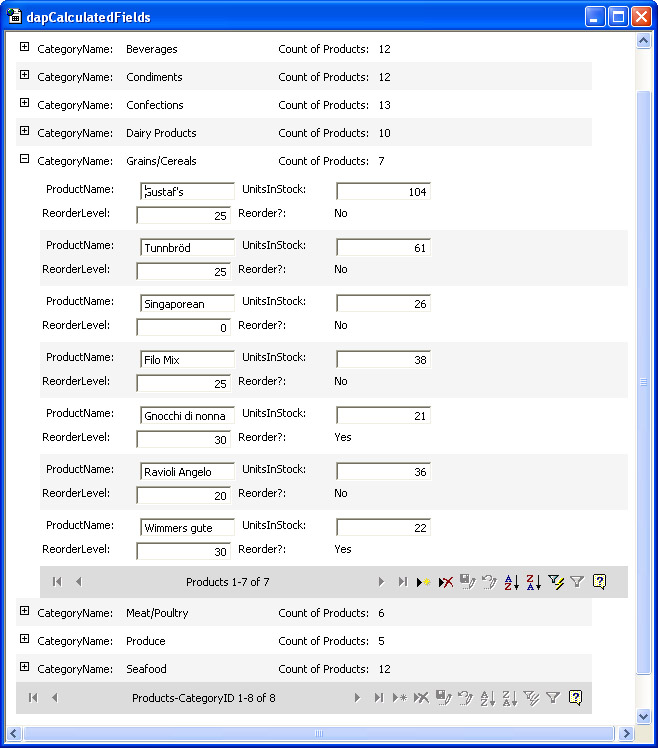
Task: Expand the Beverages category
Action: pos(25,48)
